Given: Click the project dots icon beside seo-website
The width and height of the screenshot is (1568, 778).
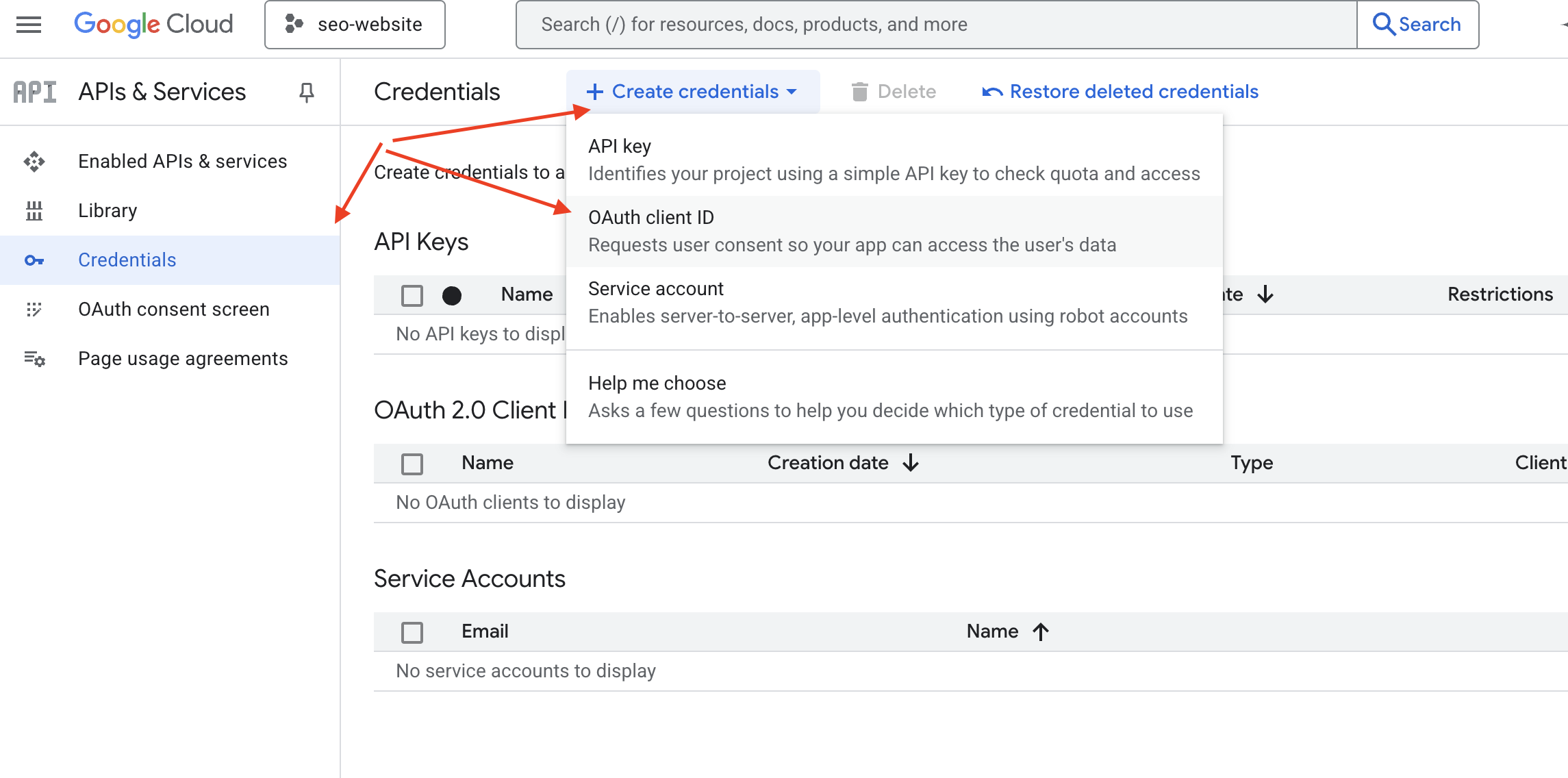Looking at the screenshot, I should (294, 24).
